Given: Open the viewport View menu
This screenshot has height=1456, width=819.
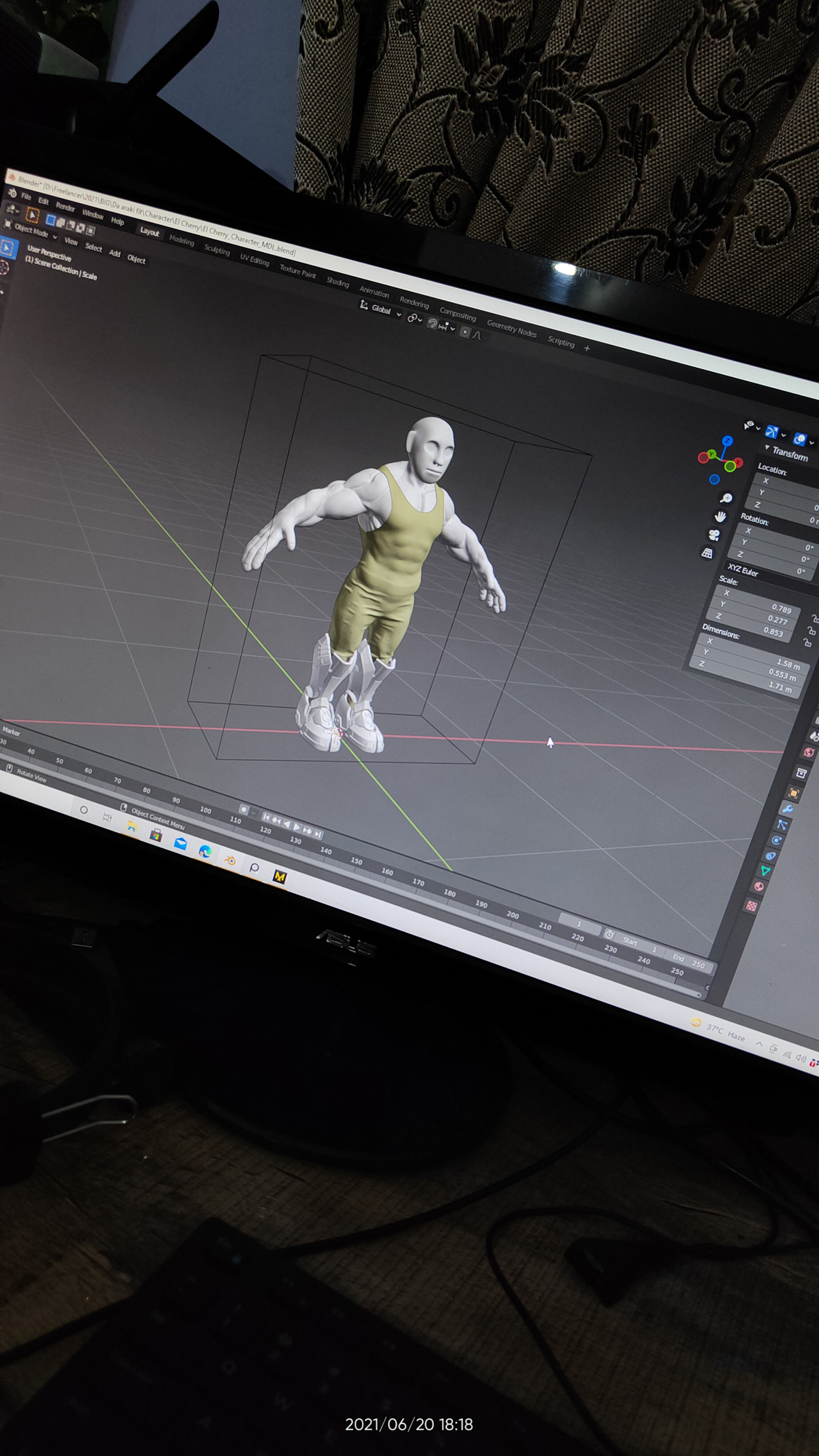Looking at the screenshot, I should tap(71, 241).
